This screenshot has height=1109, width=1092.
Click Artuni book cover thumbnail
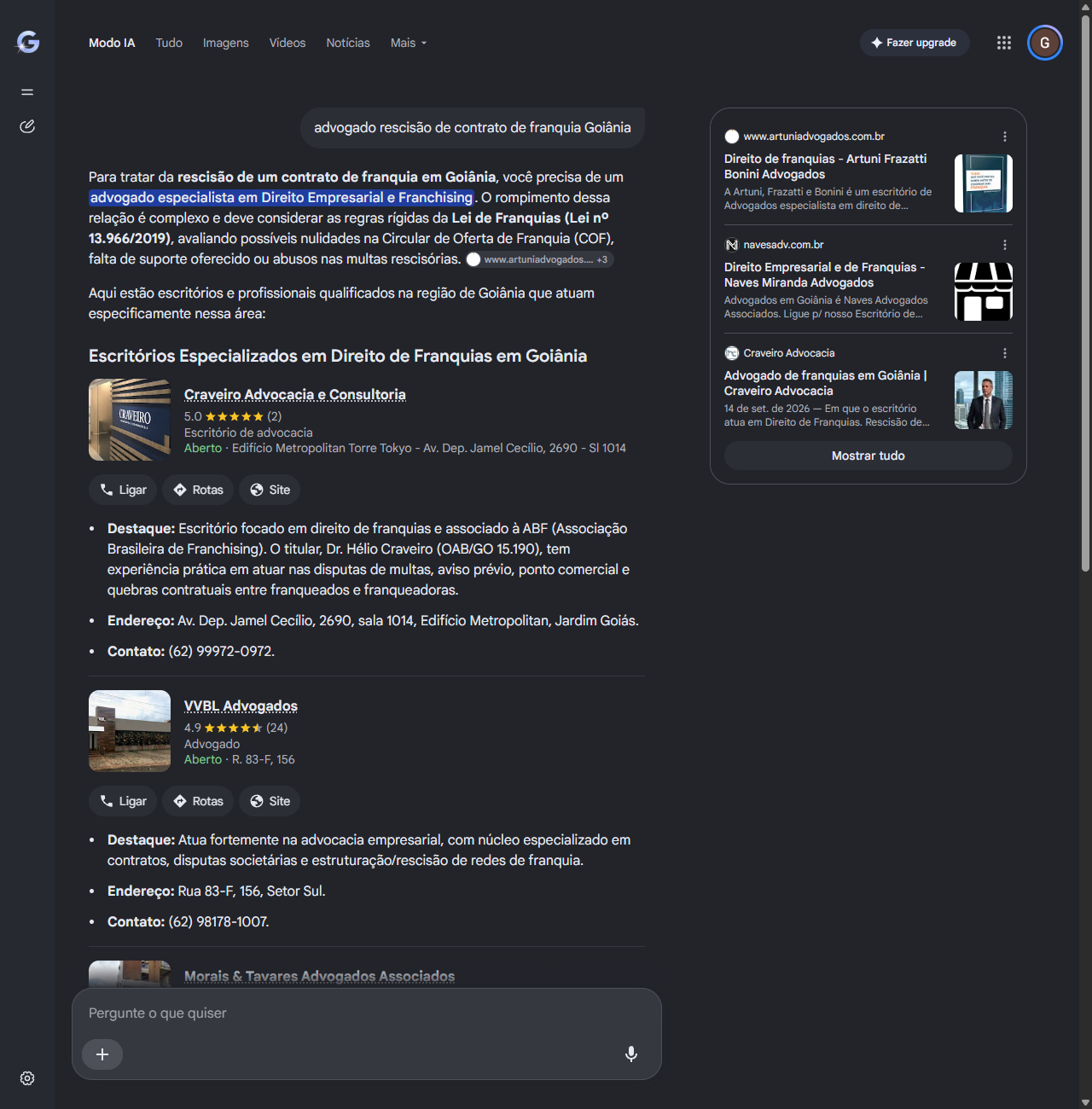tap(984, 183)
